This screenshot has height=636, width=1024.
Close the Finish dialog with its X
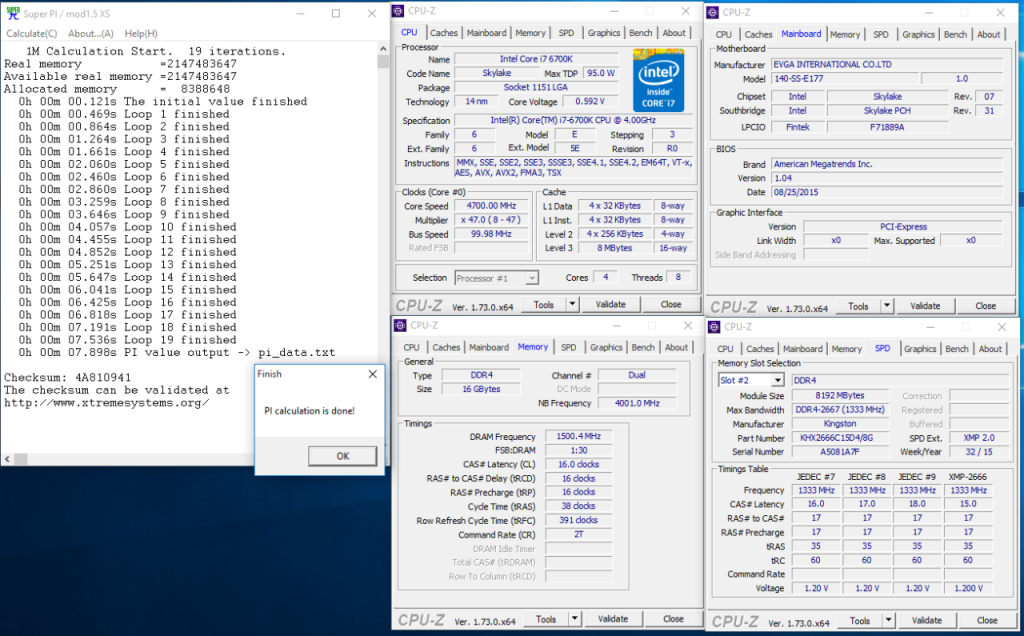(372, 374)
